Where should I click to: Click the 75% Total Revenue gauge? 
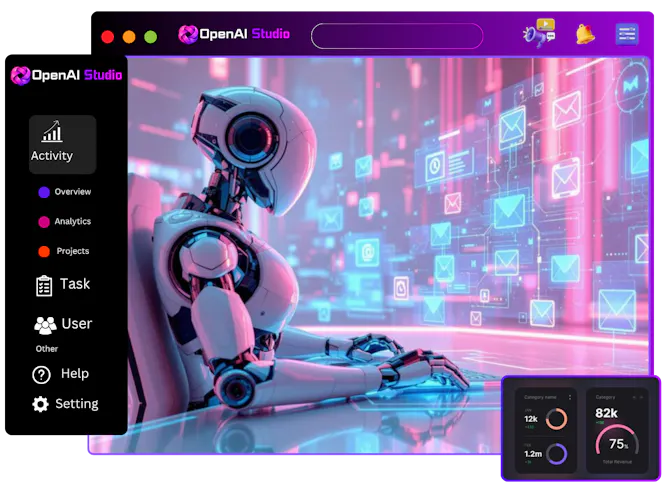(617, 441)
